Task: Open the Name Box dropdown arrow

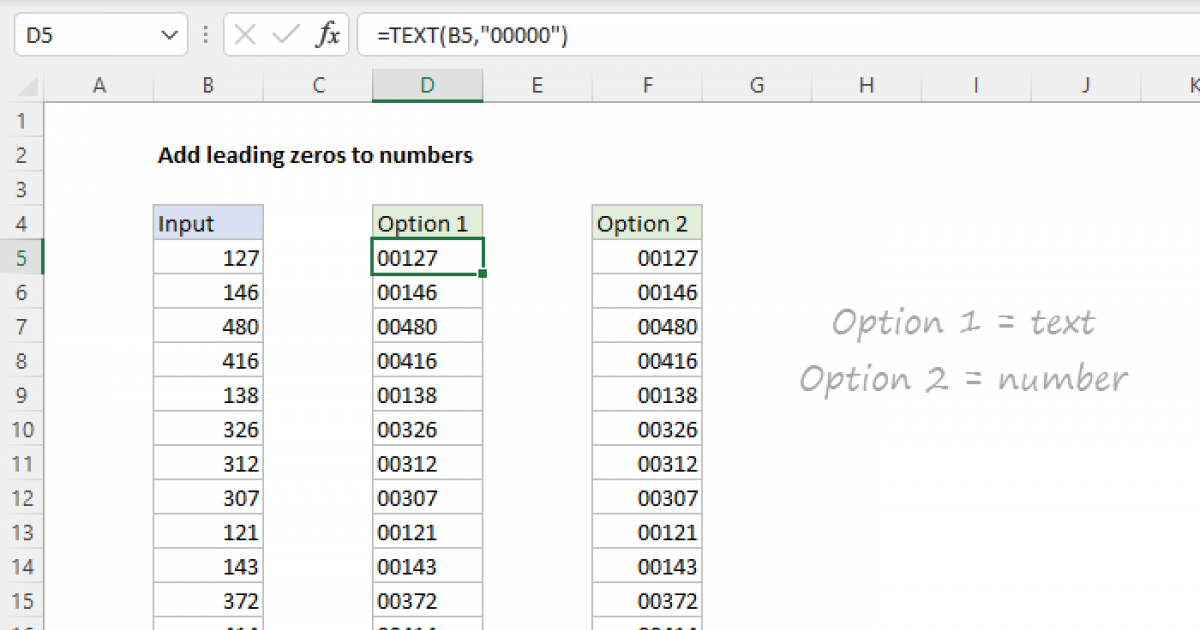Action: tap(166, 36)
